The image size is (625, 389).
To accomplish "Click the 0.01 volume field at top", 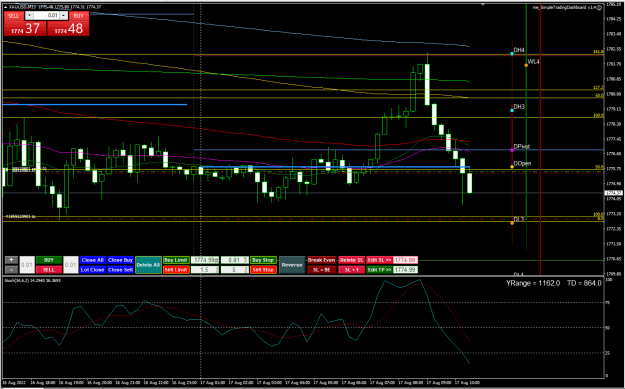I will [x=47, y=16].
